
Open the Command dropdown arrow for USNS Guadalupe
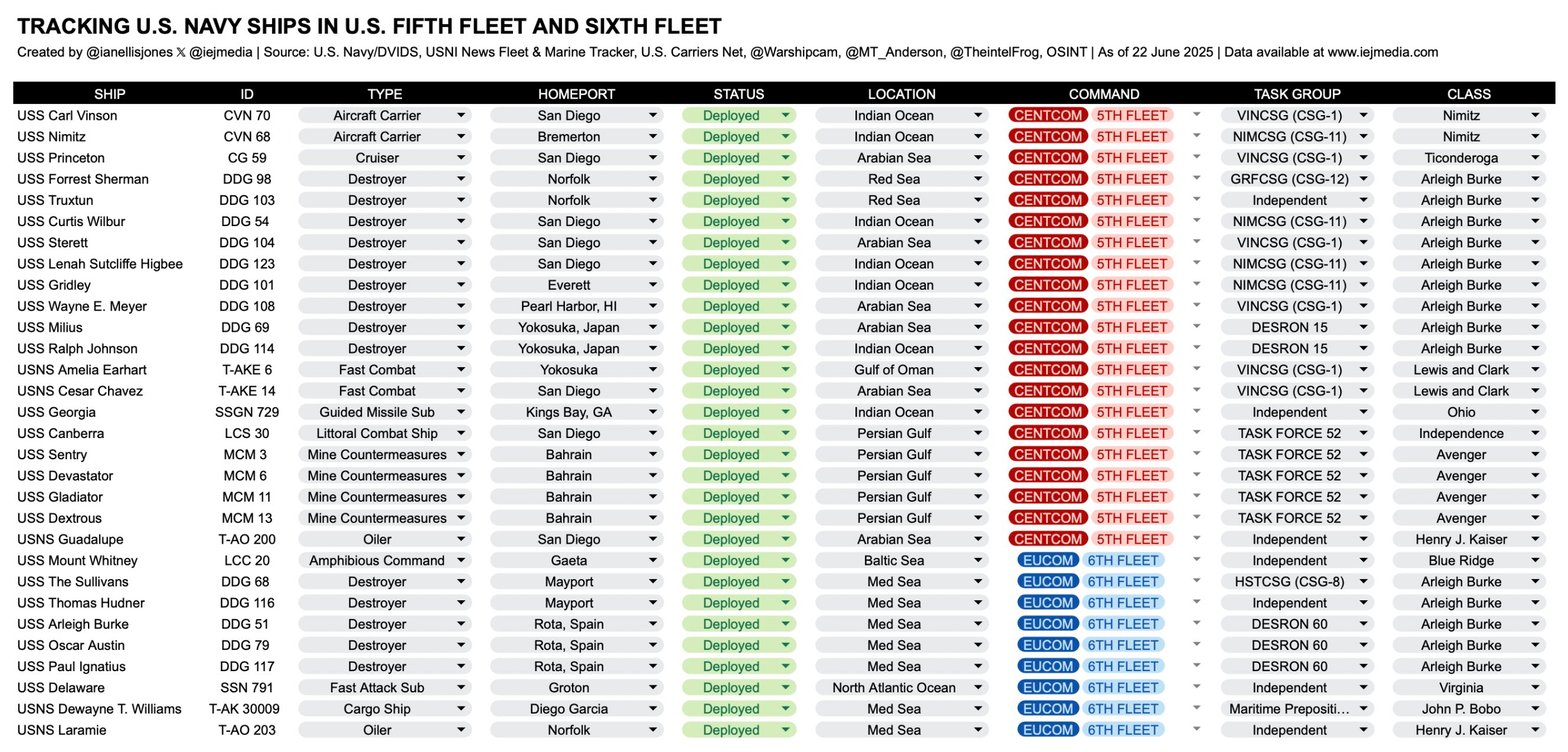[1197, 540]
